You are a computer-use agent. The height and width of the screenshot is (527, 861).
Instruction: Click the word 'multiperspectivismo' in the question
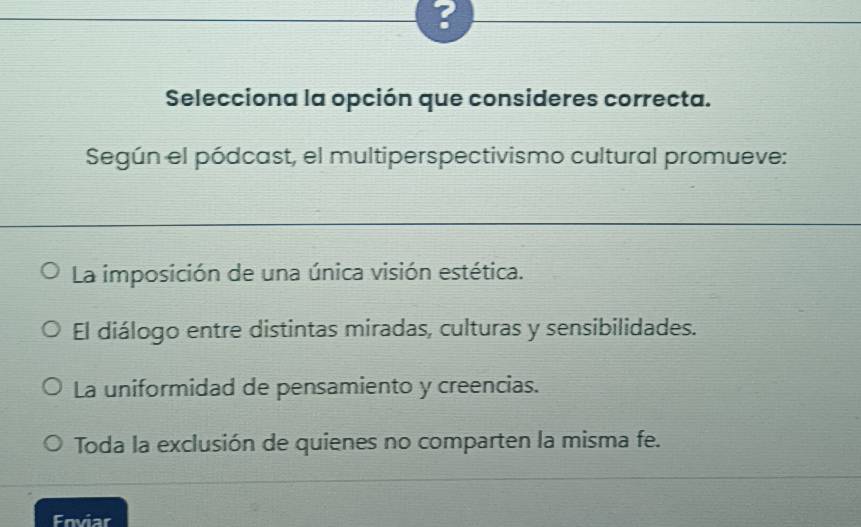pos(446,157)
